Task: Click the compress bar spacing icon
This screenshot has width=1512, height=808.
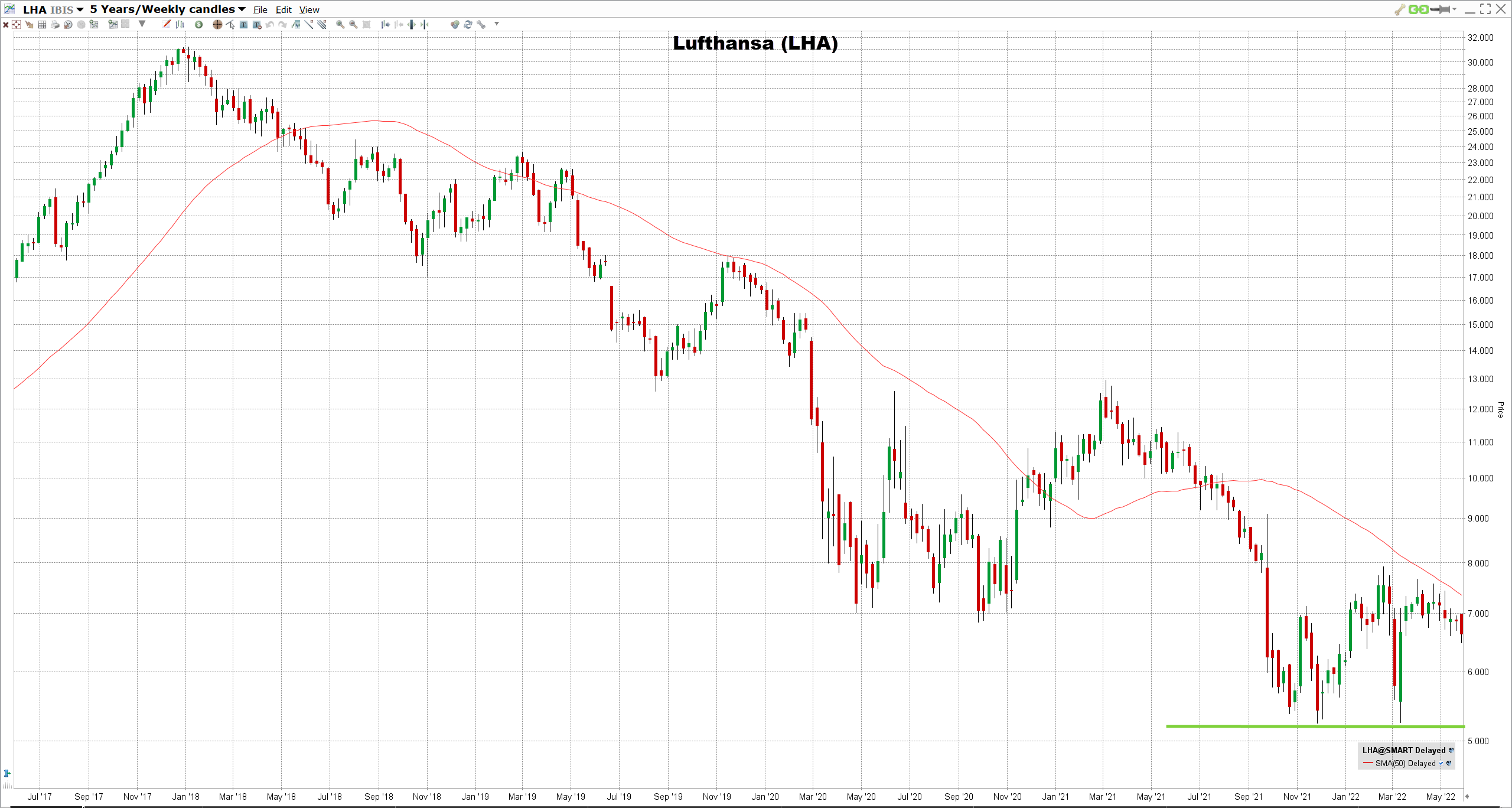Action: tap(424, 24)
